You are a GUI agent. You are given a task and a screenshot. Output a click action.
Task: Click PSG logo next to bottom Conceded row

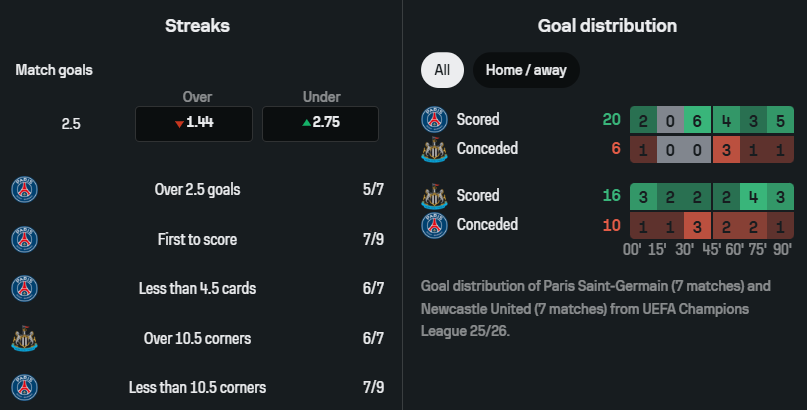(434, 224)
